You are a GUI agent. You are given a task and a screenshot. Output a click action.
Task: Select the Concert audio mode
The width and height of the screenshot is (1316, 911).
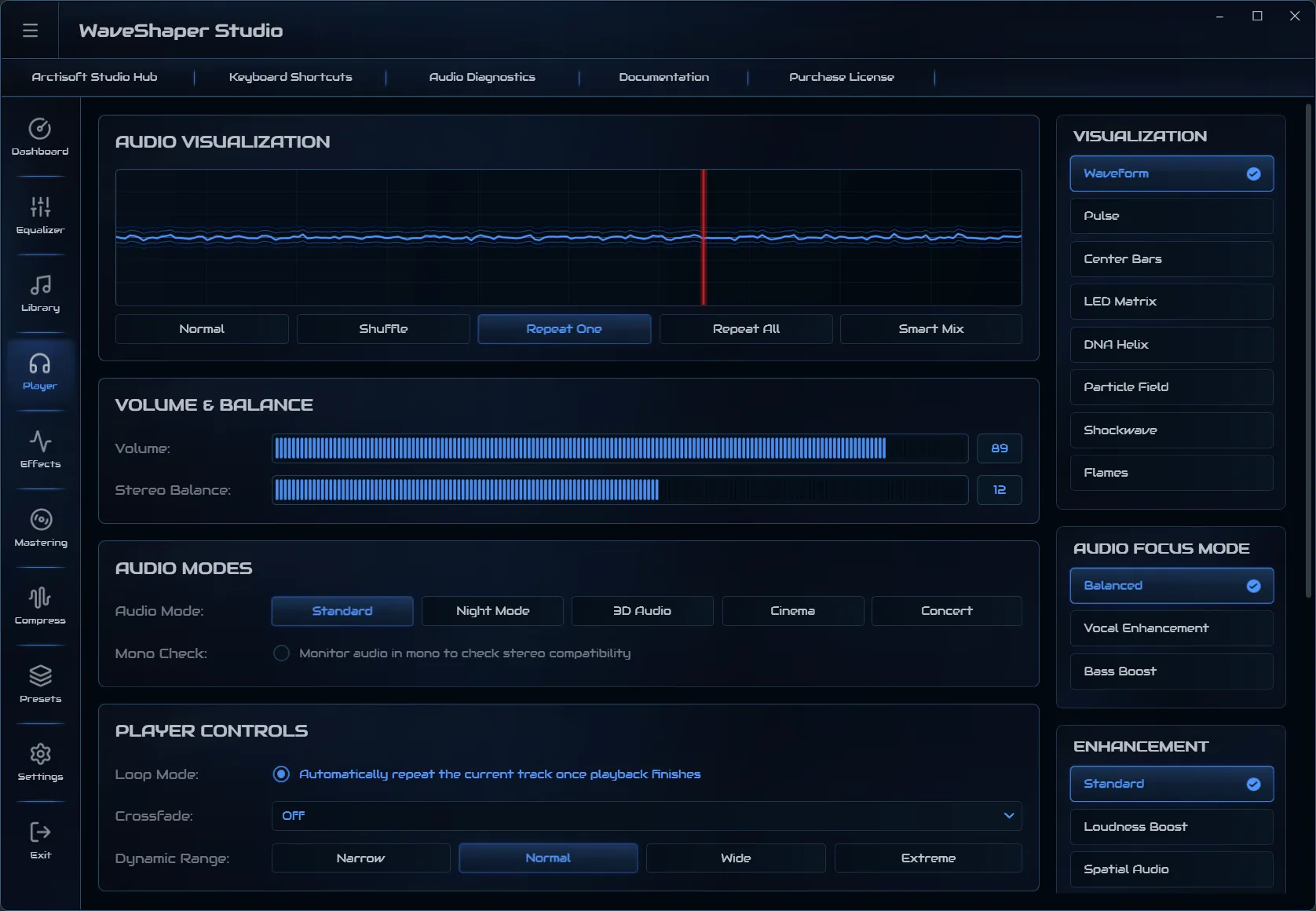pyautogui.click(x=947, y=611)
